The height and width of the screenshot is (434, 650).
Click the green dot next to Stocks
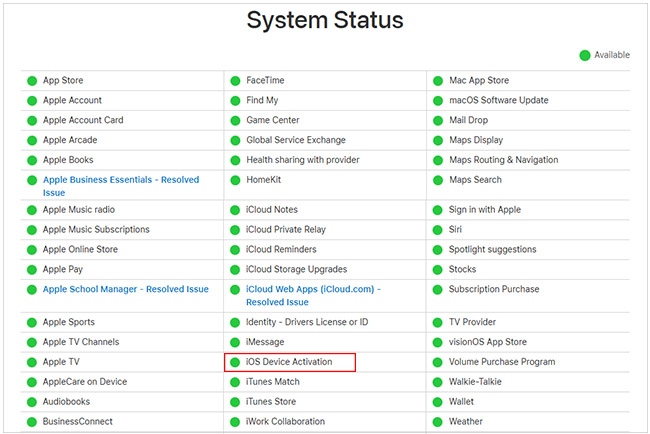tap(438, 270)
